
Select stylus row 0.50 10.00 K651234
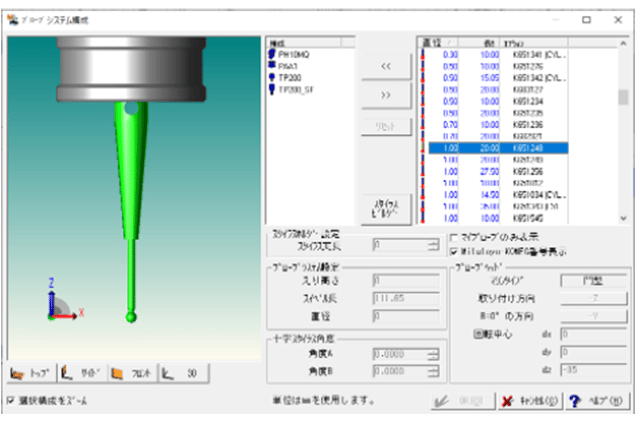(x=493, y=101)
